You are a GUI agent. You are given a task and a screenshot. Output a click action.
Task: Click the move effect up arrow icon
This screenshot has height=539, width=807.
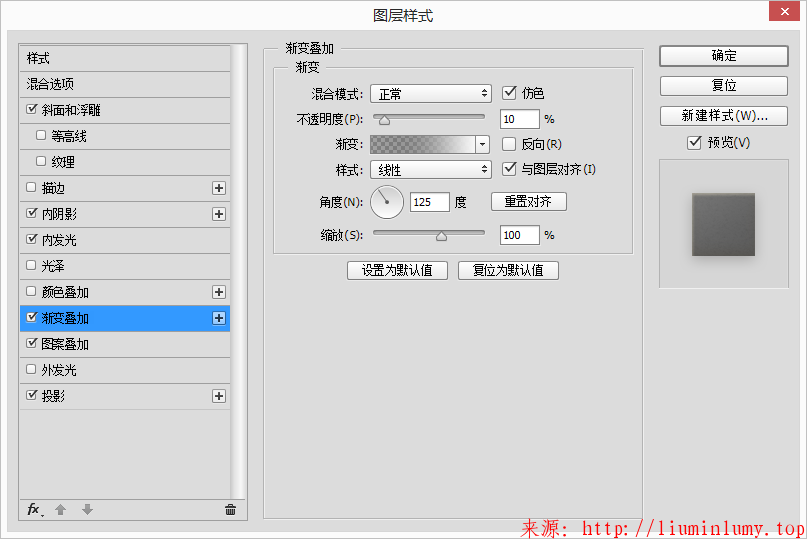(x=60, y=510)
